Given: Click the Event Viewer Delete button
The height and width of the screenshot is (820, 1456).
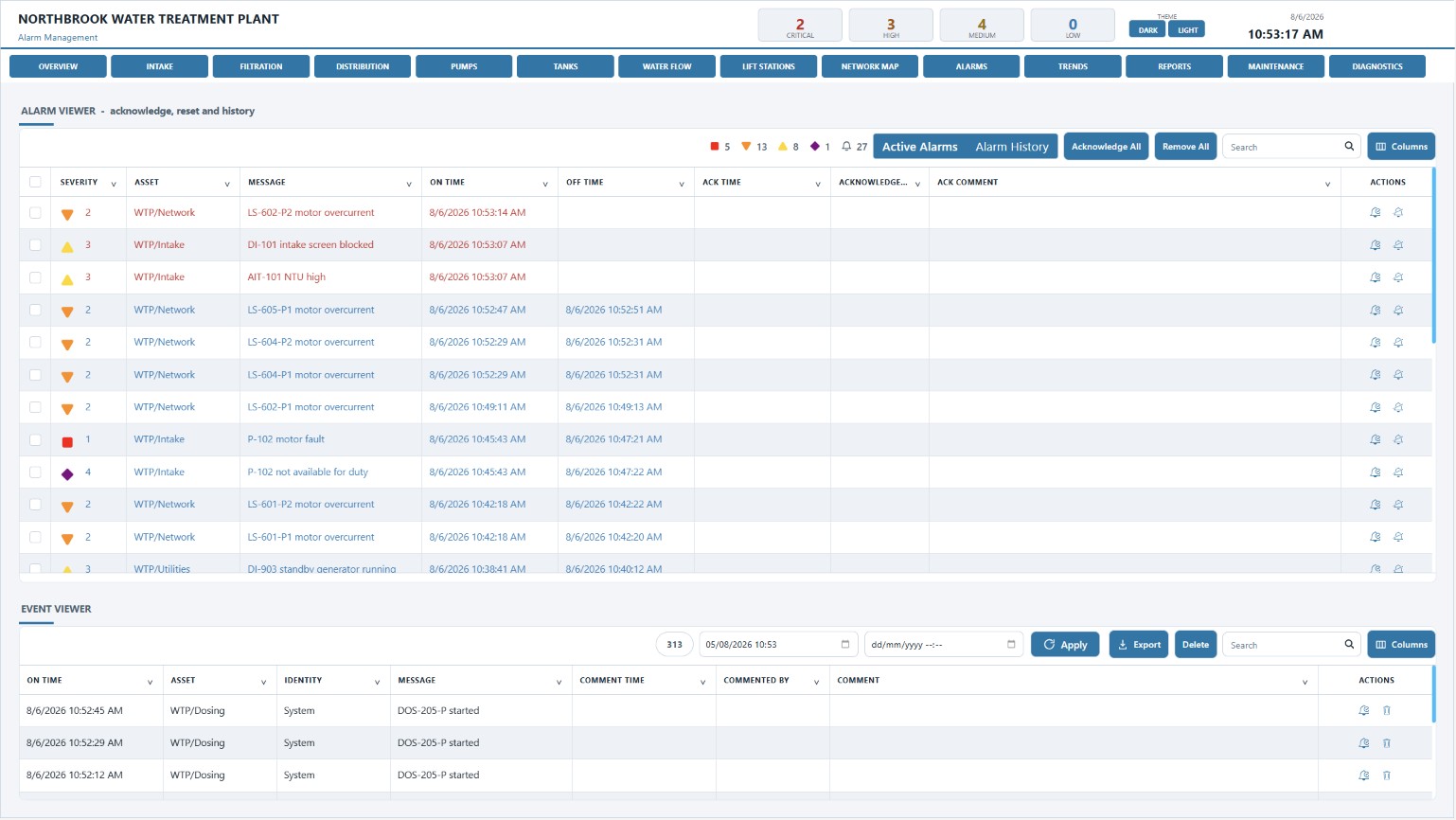Looking at the screenshot, I should (1196, 645).
